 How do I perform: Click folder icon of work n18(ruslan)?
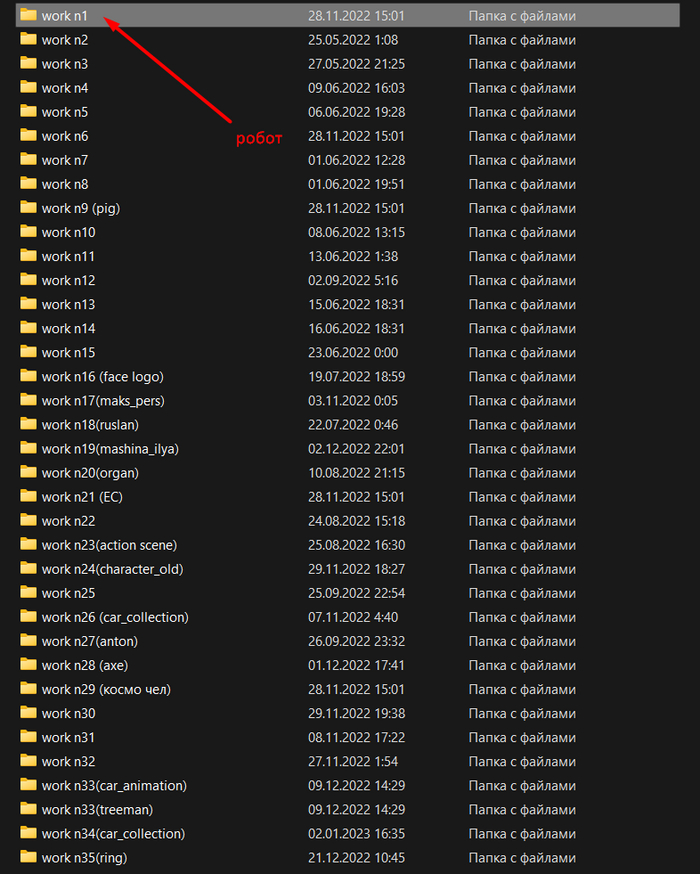point(28,424)
